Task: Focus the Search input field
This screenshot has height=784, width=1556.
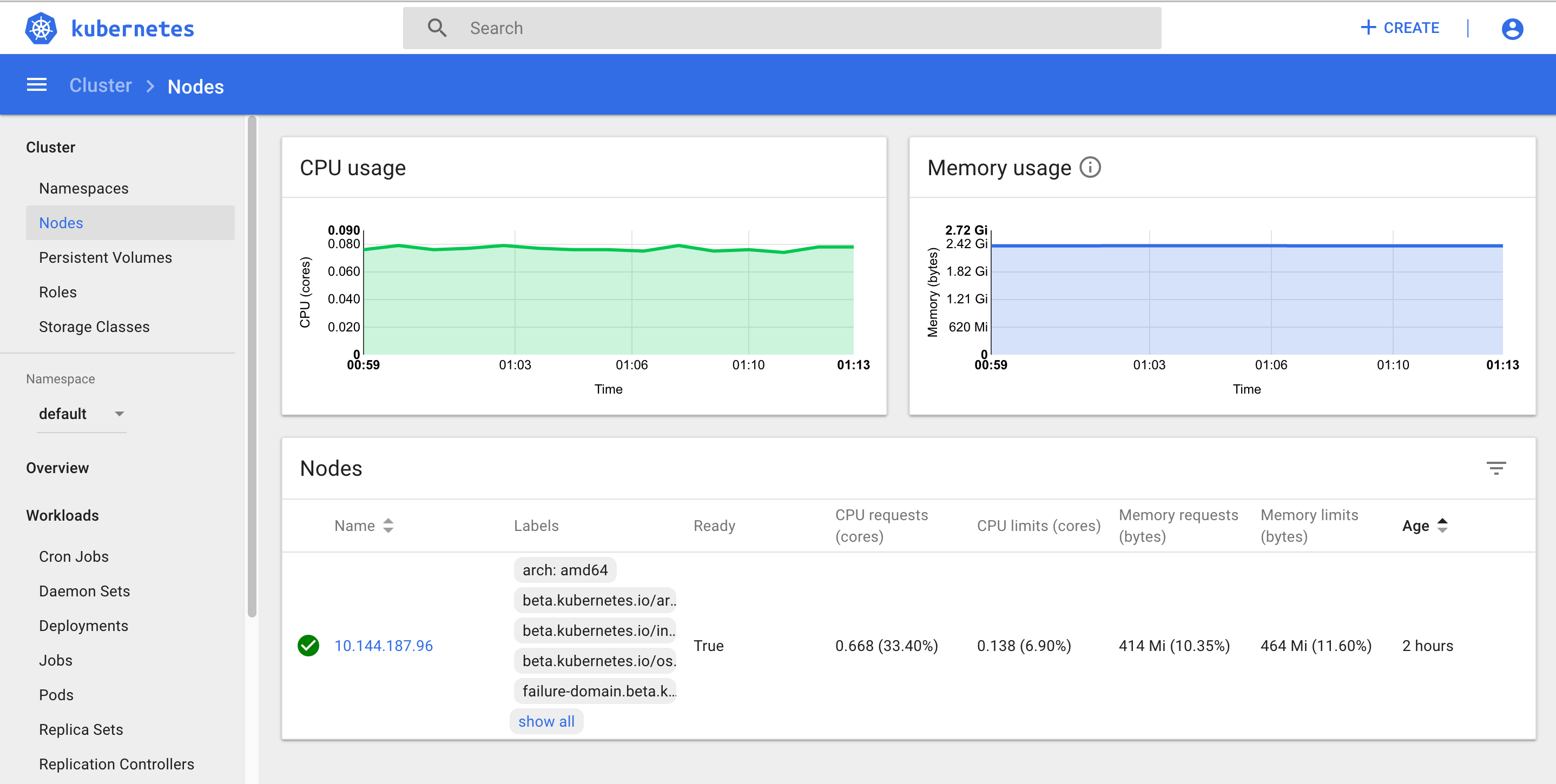Action: [785, 28]
